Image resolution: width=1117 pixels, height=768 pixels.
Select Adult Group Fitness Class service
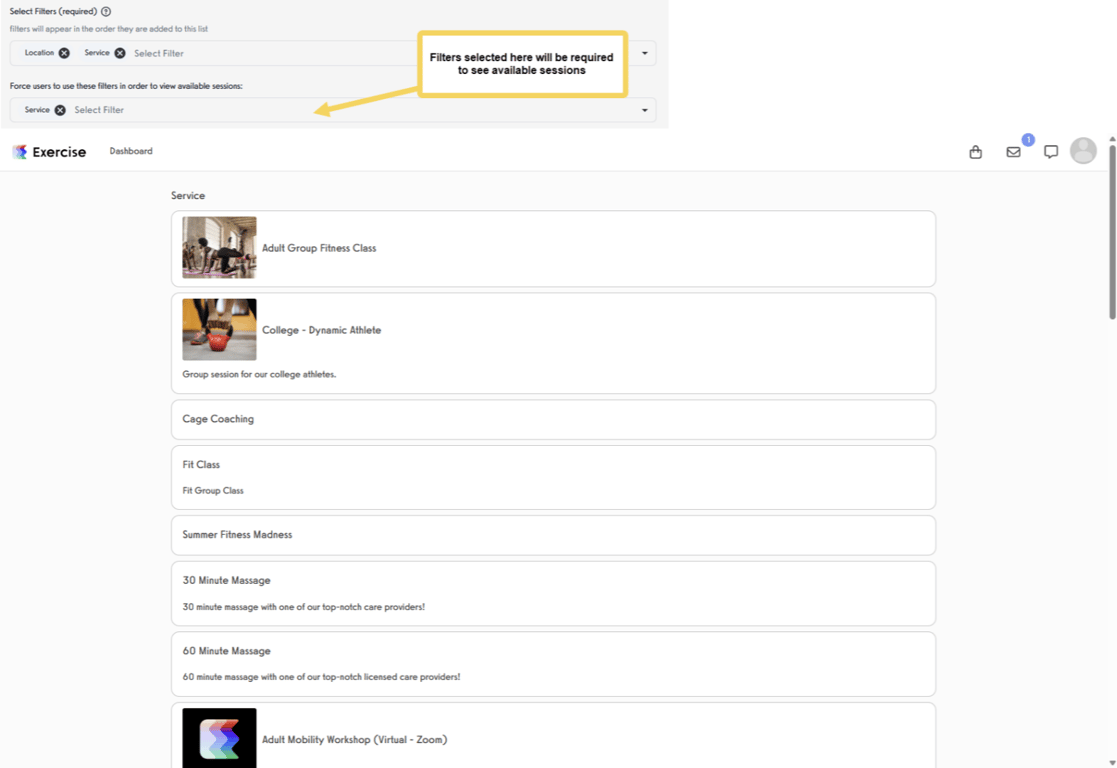coord(554,249)
